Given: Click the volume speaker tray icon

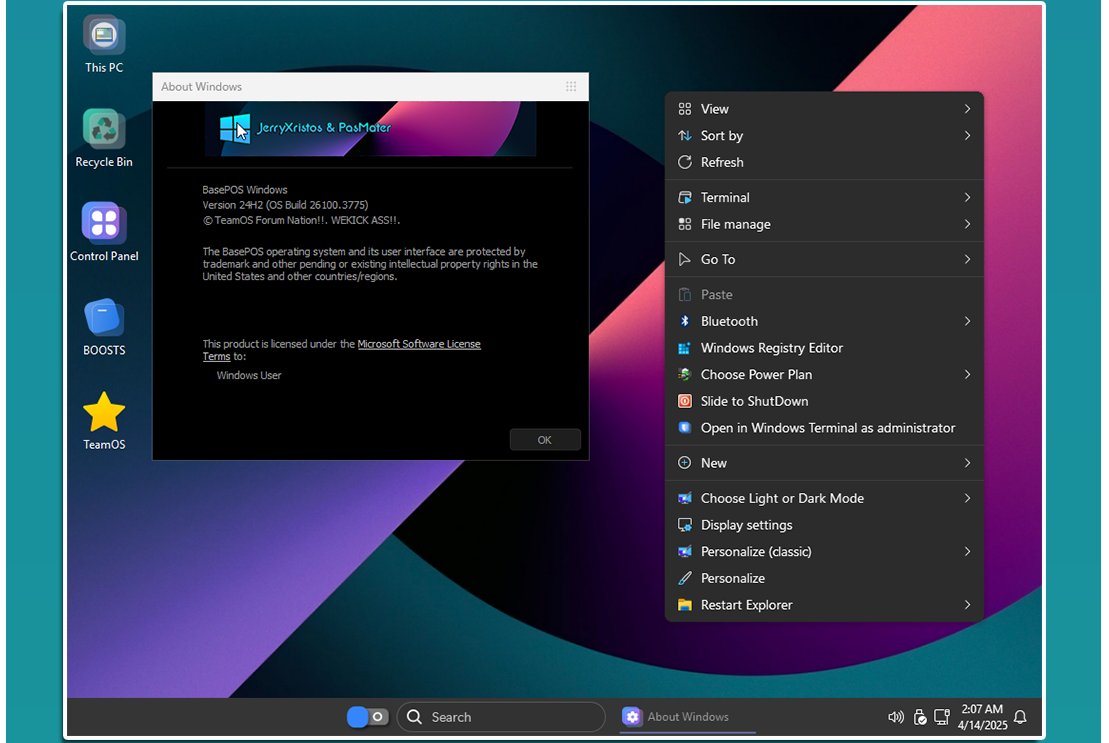Looking at the screenshot, I should click(x=895, y=717).
